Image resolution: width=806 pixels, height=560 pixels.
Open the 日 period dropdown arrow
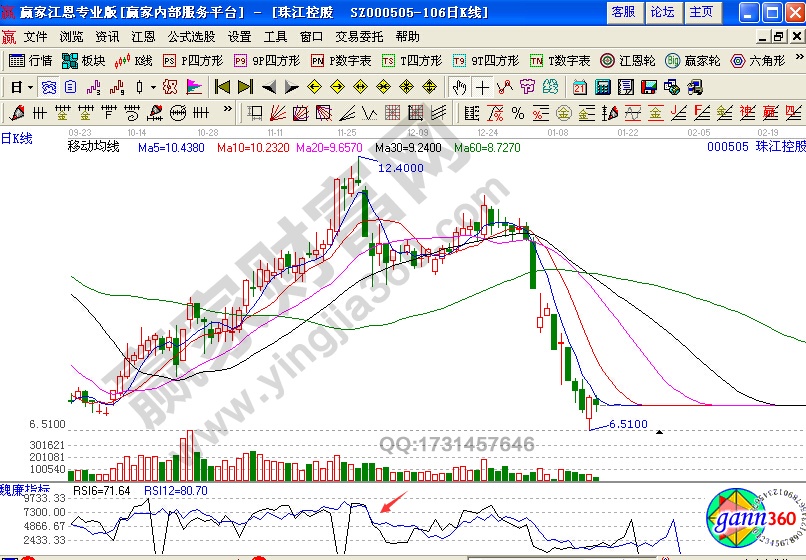click(x=30, y=87)
